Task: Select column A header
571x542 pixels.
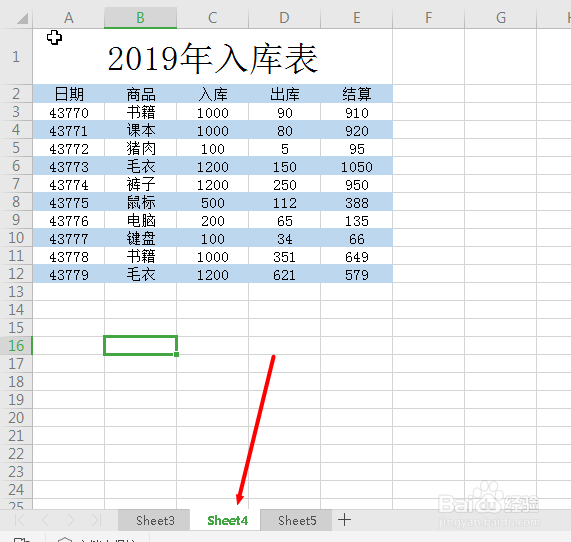Action: point(68,17)
